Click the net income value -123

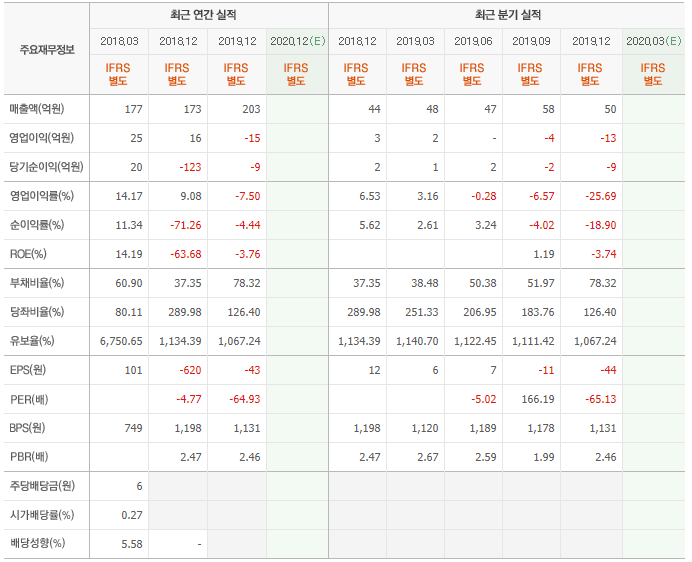point(190,167)
